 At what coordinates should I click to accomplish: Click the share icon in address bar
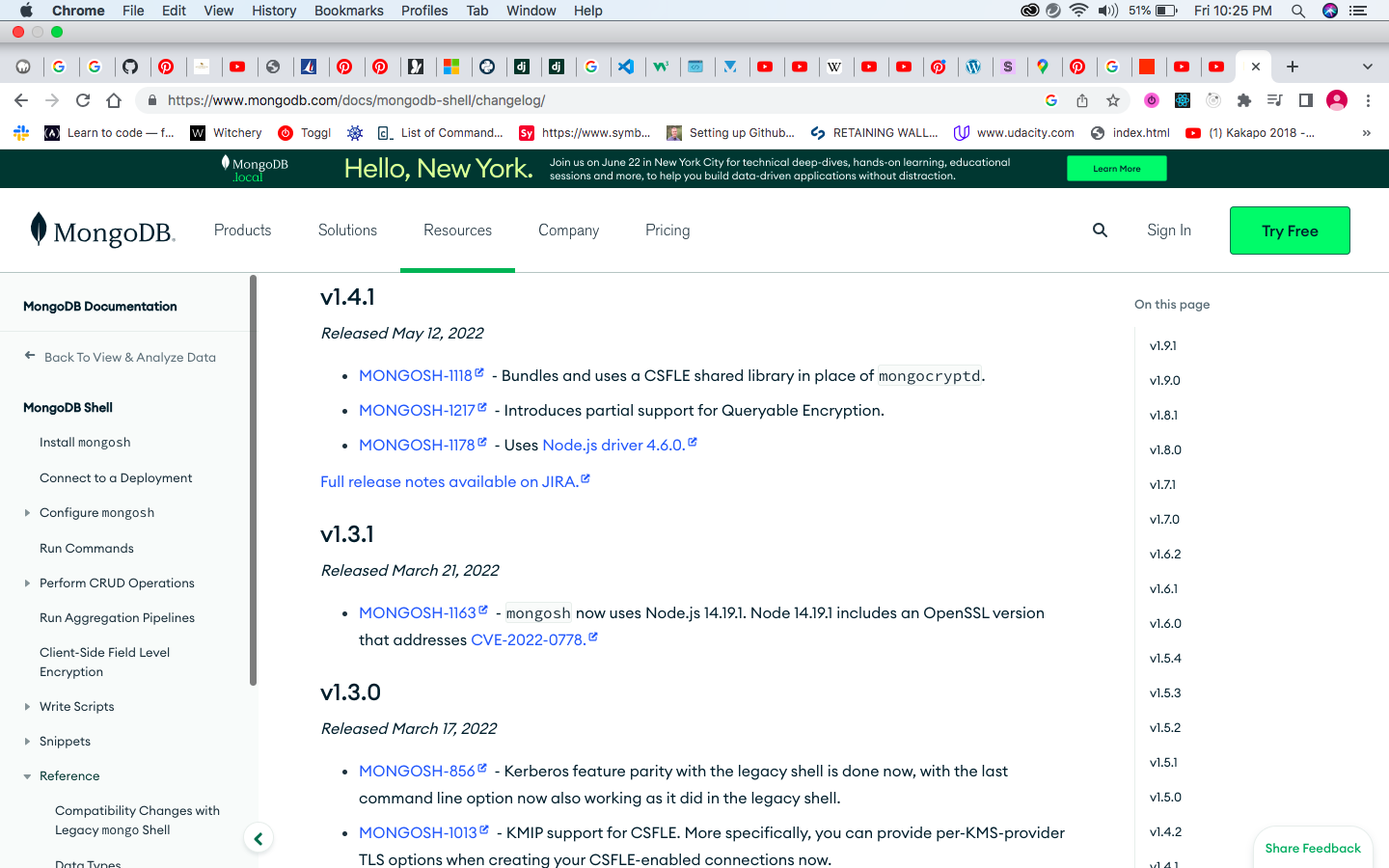click(x=1082, y=100)
